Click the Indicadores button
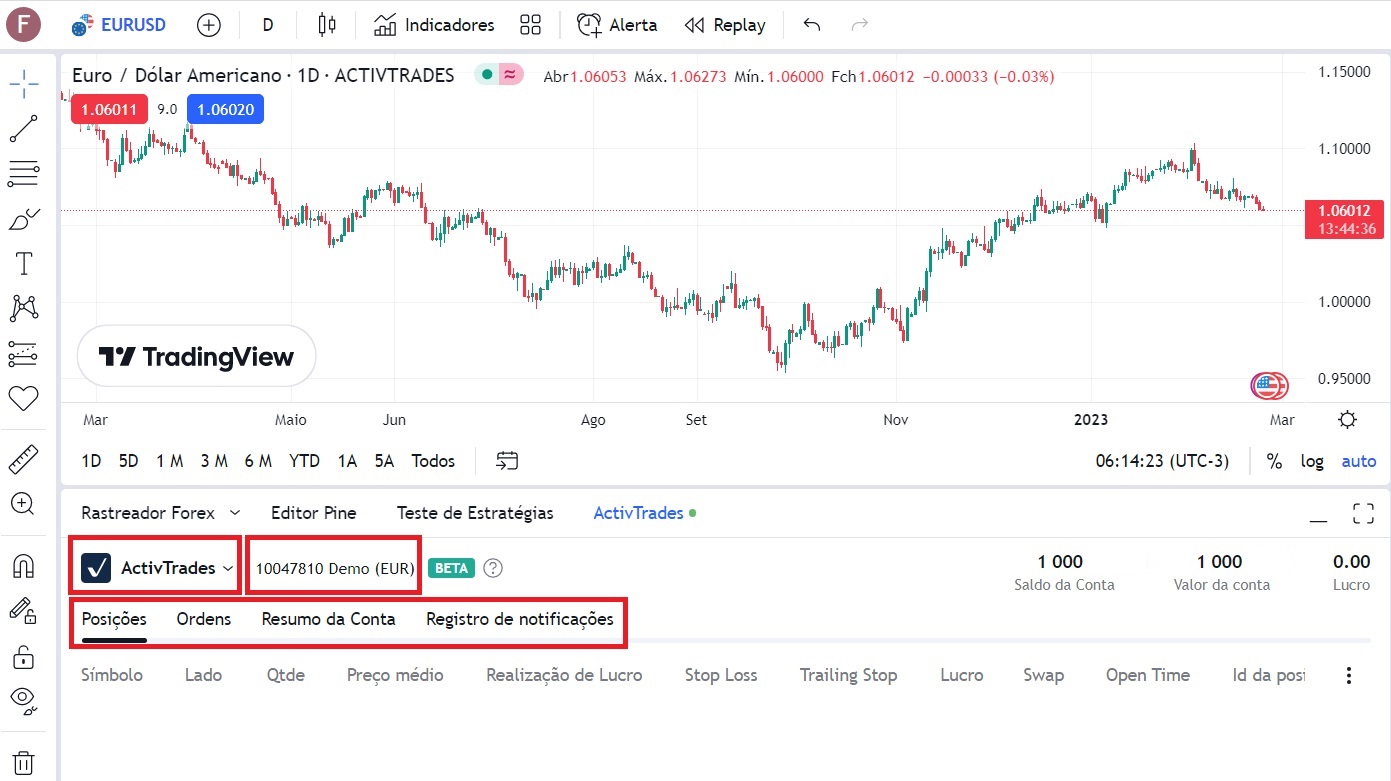The image size is (1391, 781). [433, 24]
